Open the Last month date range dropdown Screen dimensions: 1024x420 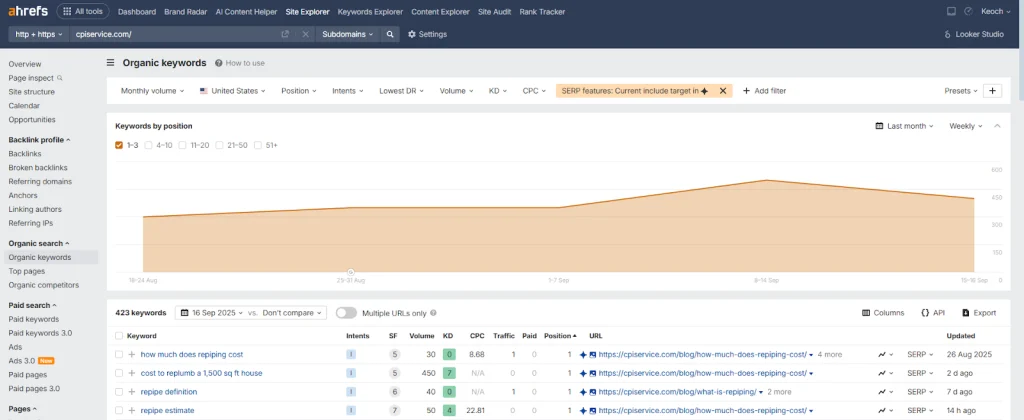904,126
